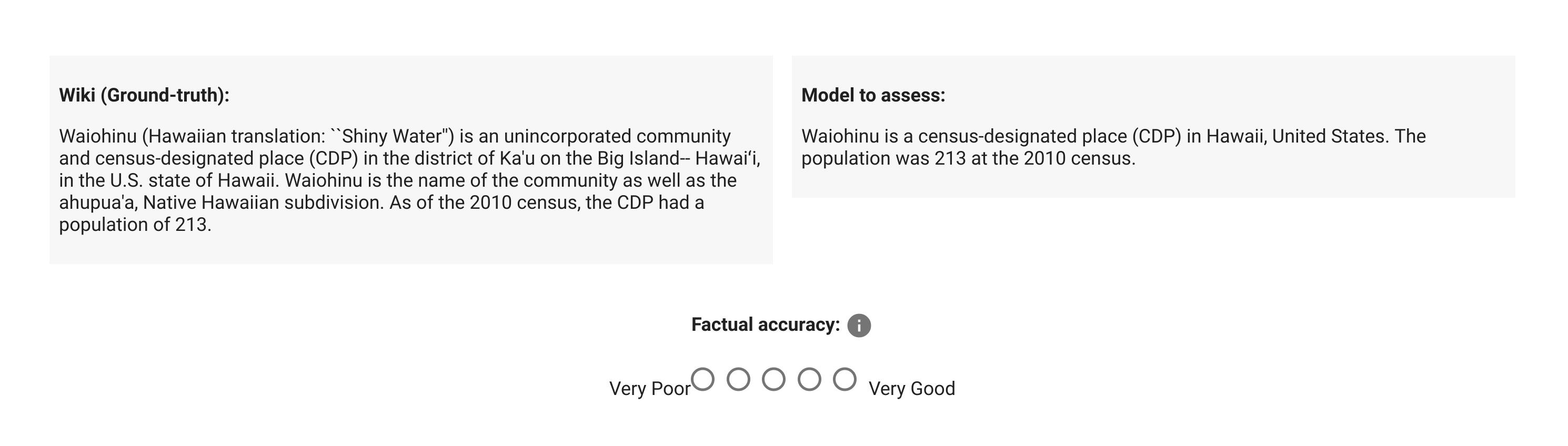Click population was 213 in model text

(x=883, y=158)
